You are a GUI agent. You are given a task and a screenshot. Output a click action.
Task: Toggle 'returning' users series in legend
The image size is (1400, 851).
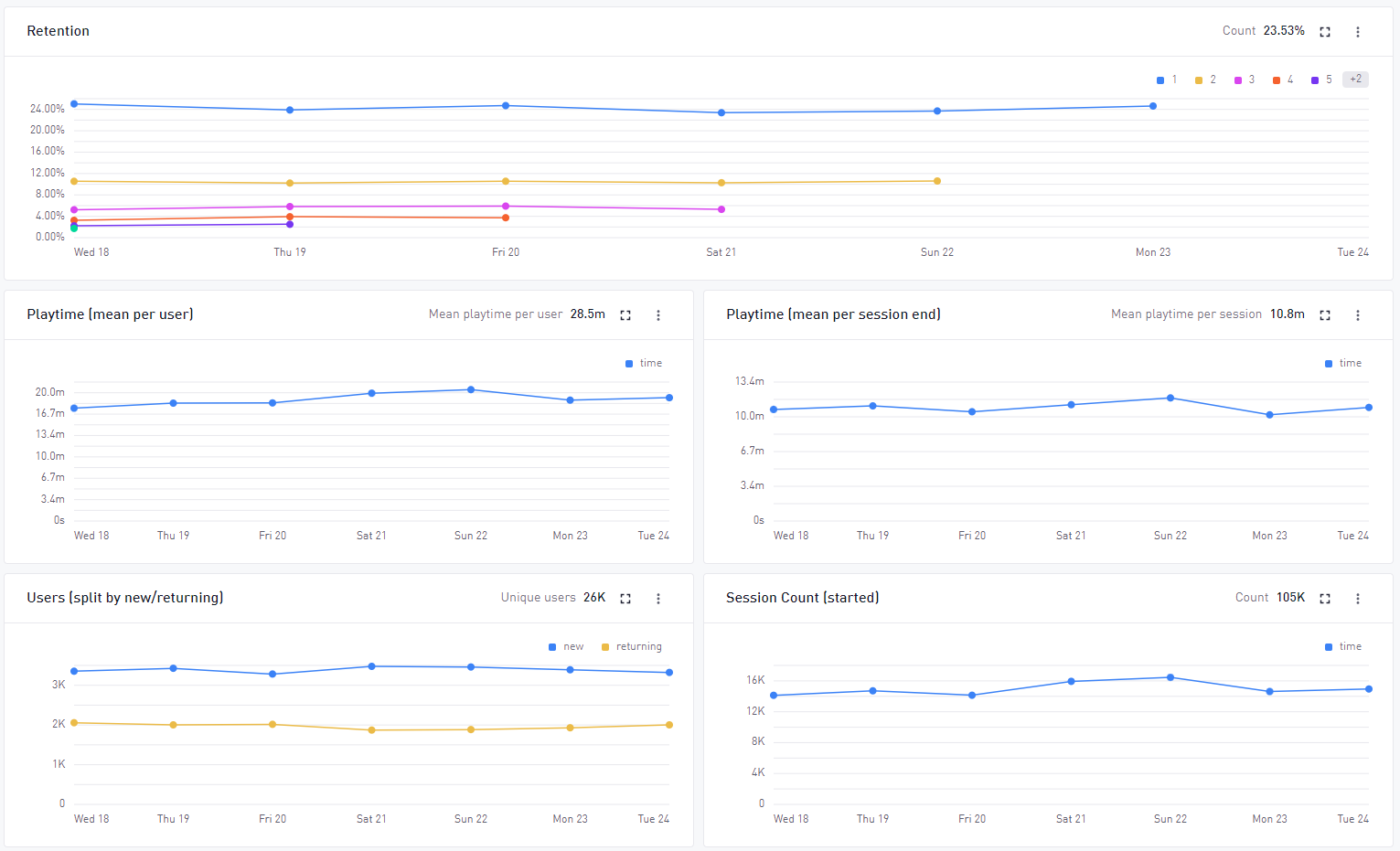(632, 647)
